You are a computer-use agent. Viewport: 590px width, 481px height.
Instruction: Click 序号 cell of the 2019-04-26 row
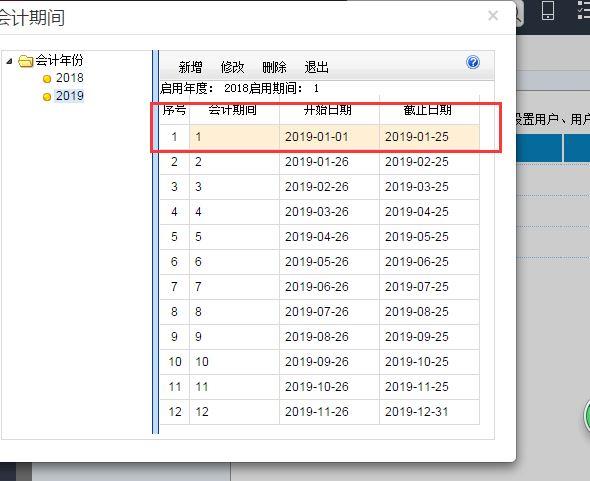point(175,237)
